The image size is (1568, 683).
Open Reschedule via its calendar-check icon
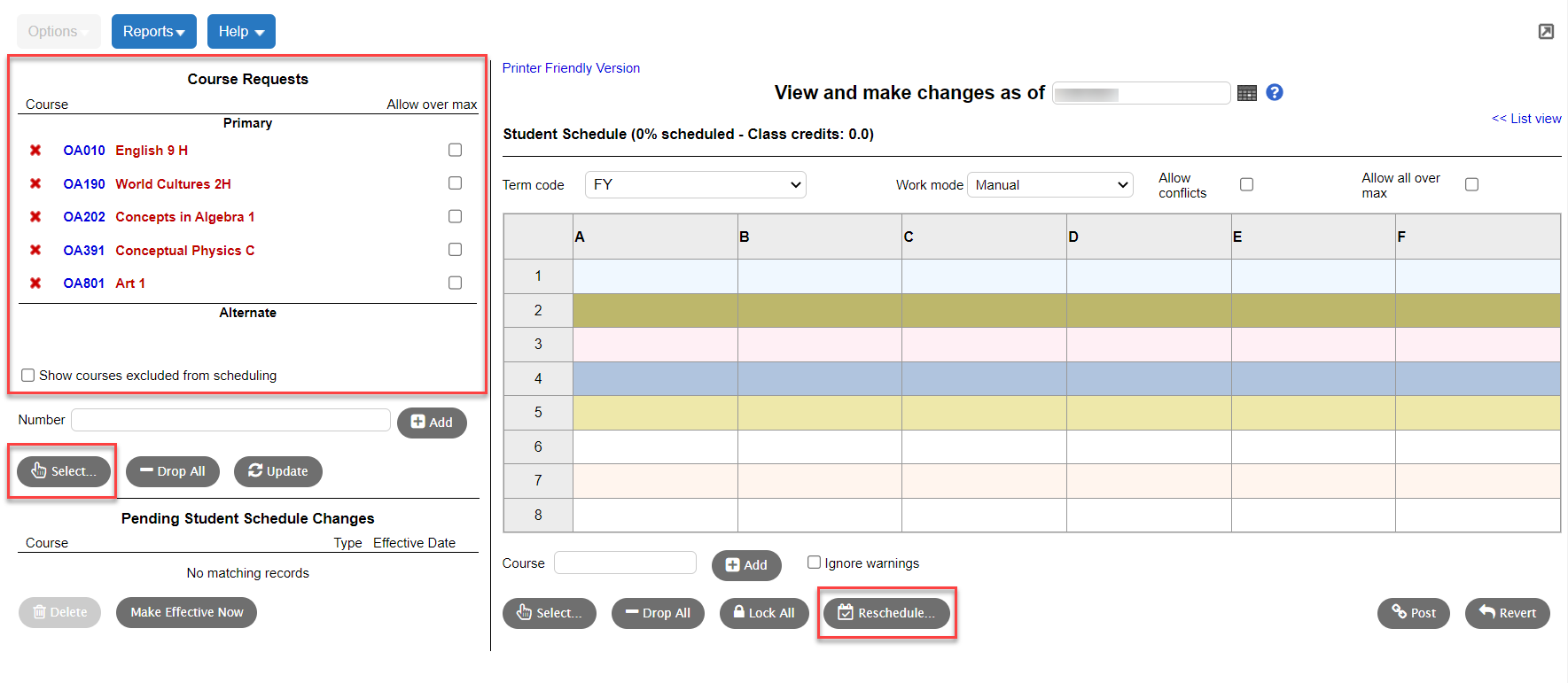point(845,612)
